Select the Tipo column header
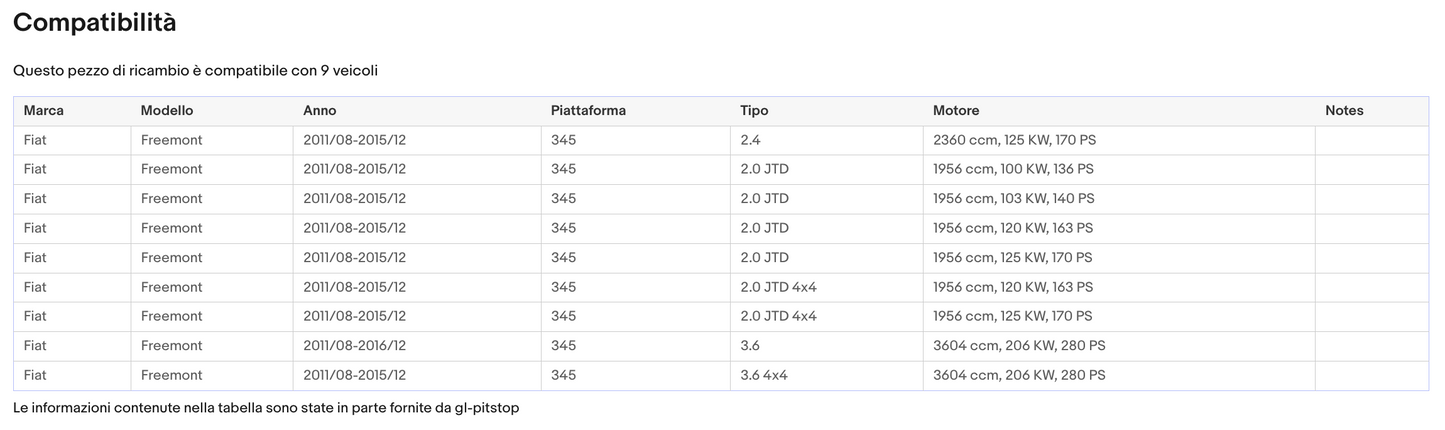 [x=754, y=111]
